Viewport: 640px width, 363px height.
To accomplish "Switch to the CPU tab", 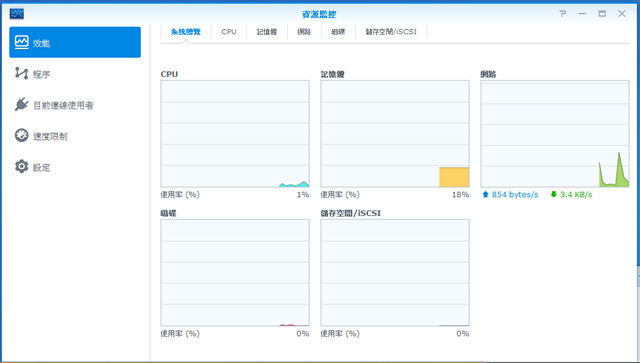I will [x=229, y=31].
